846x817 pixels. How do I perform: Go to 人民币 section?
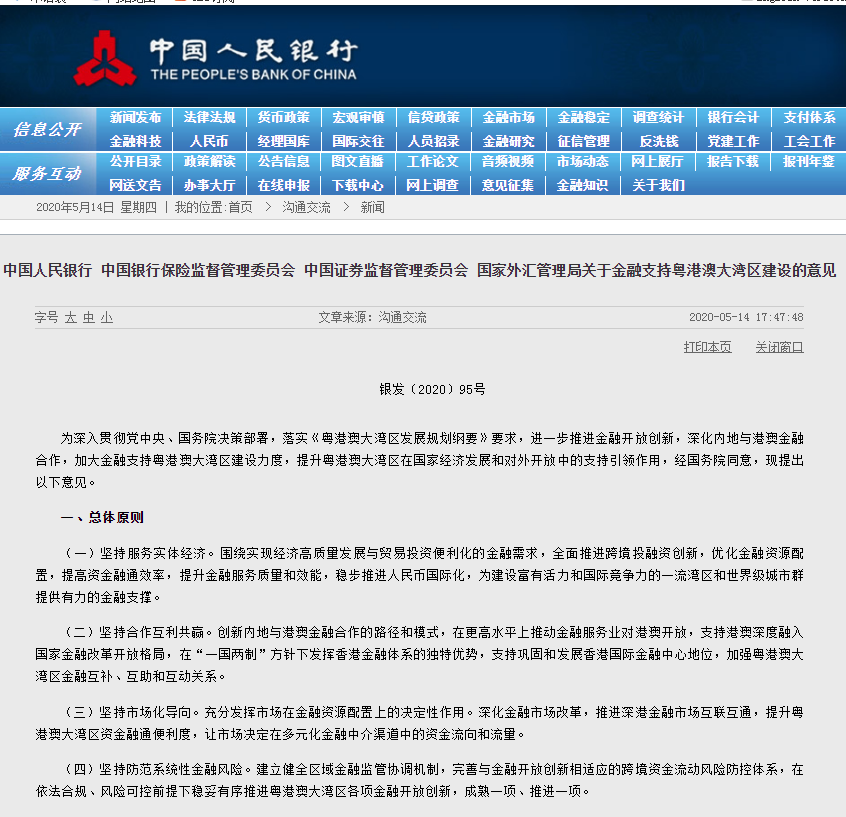pyautogui.click(x=209, y=141)
